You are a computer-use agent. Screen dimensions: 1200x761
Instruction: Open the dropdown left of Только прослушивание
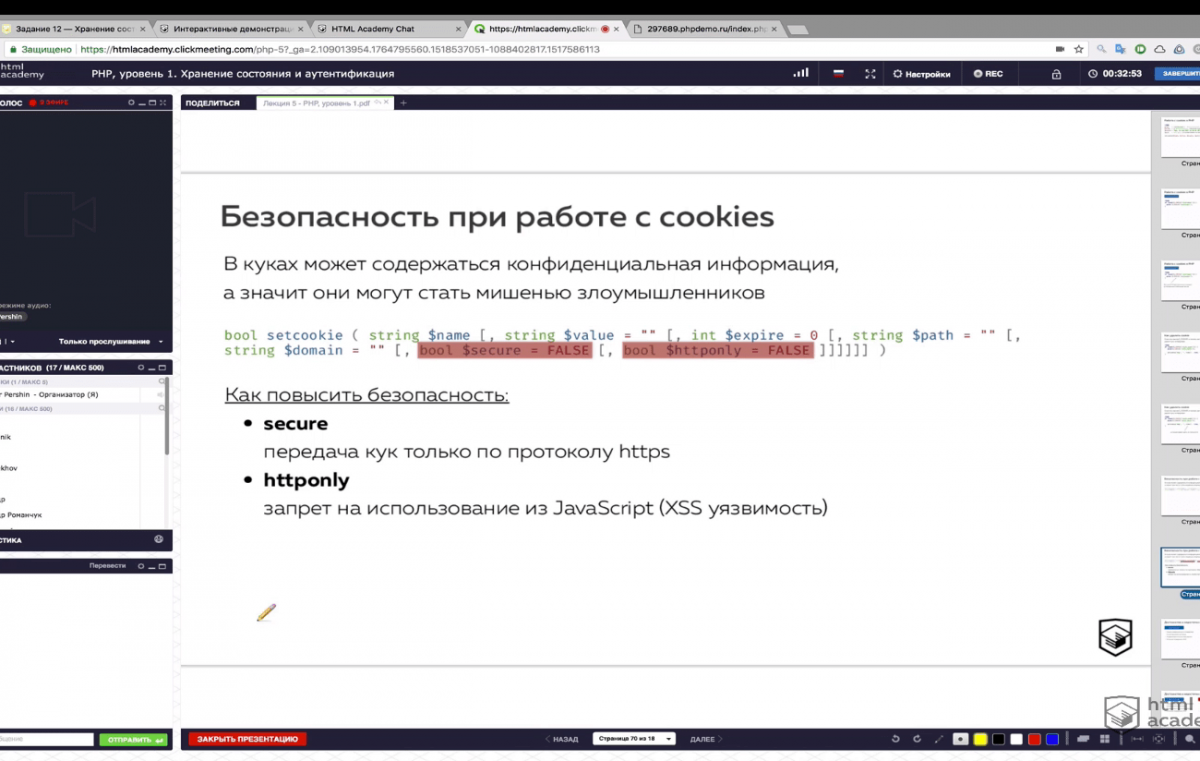(10, 342)
